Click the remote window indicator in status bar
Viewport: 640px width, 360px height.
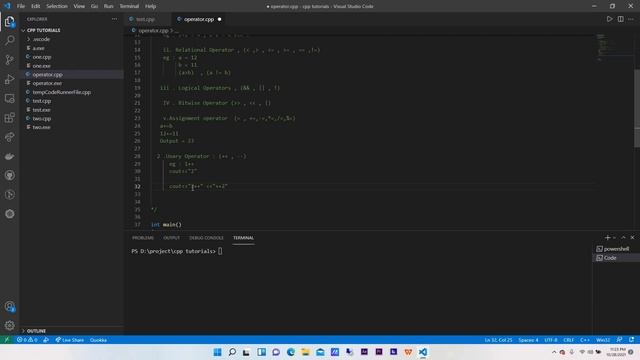7,340
